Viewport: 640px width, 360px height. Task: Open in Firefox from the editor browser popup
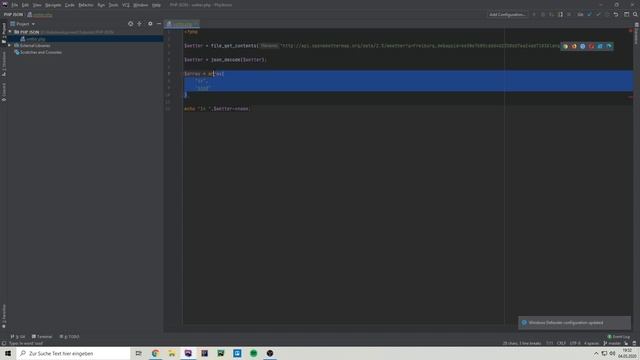[574, 46]
